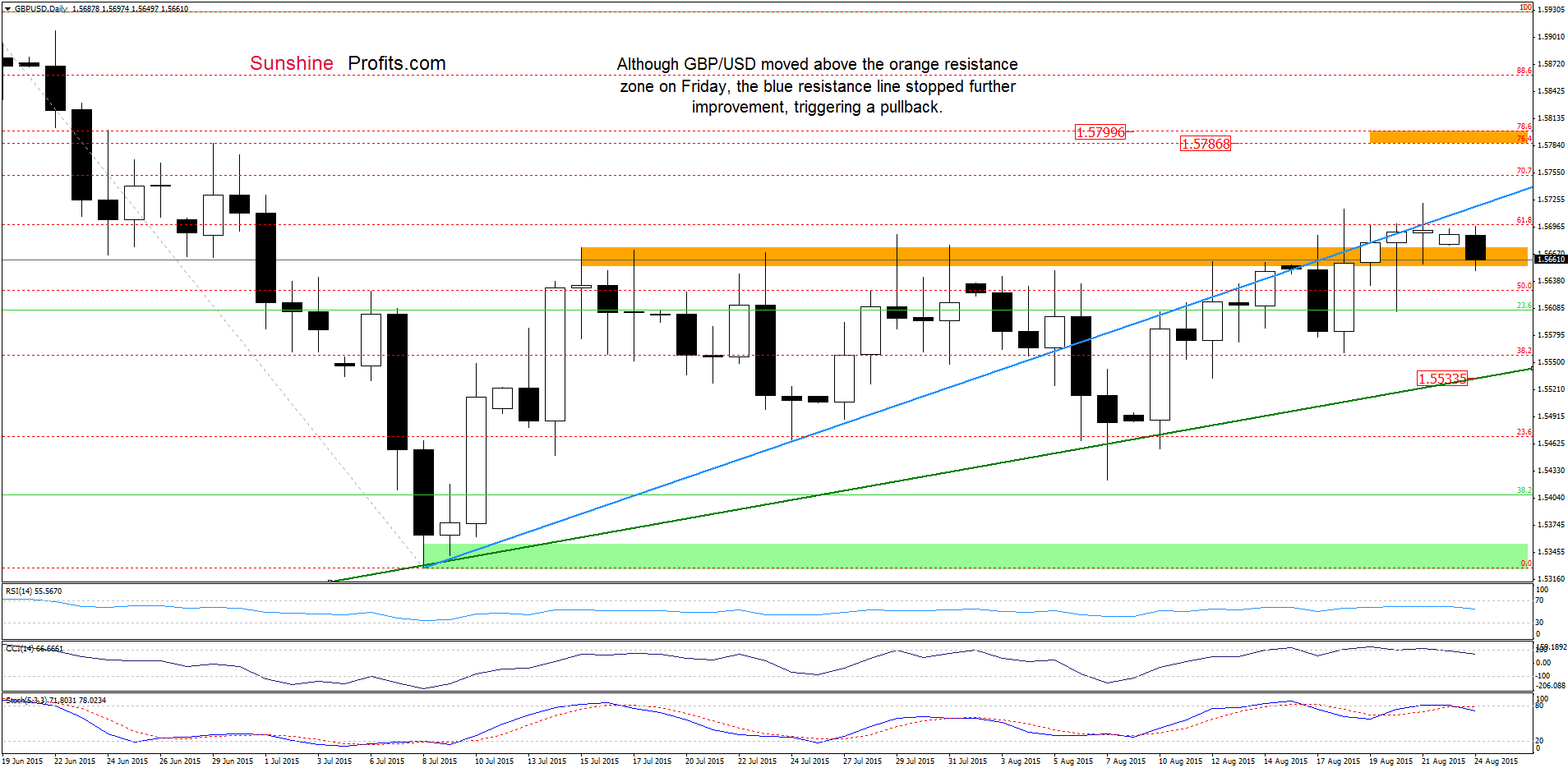Select the RSI(14) 55.5670 indicator label
Image resolution: width=1568 pixels, height=768 pixels.
coord(34,591)
